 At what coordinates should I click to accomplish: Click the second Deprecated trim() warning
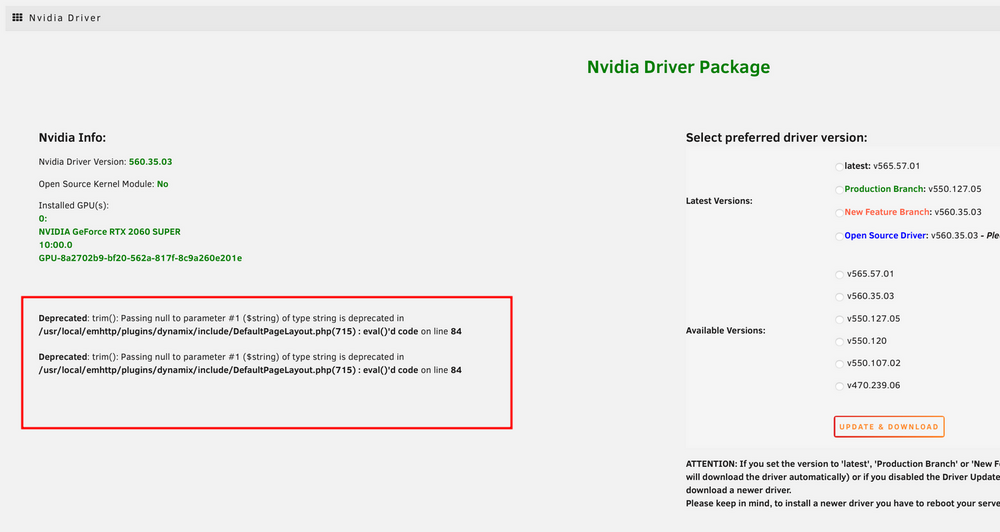[x=250, y=364]
